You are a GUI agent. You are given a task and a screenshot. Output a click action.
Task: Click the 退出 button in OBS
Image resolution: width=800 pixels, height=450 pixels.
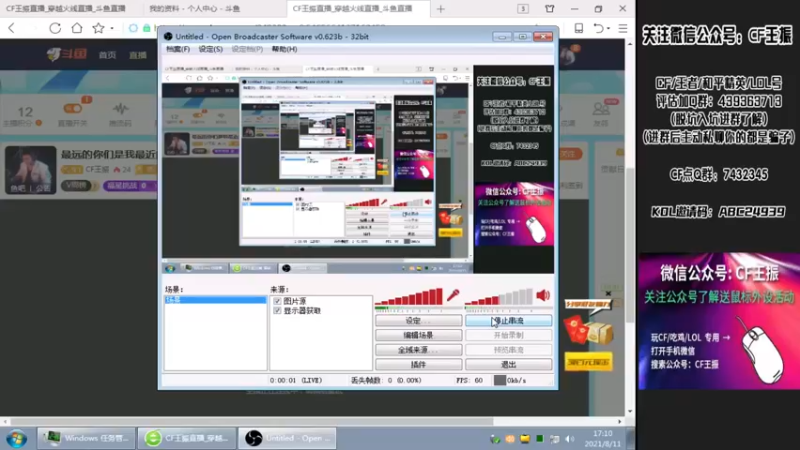pos(508,364)
